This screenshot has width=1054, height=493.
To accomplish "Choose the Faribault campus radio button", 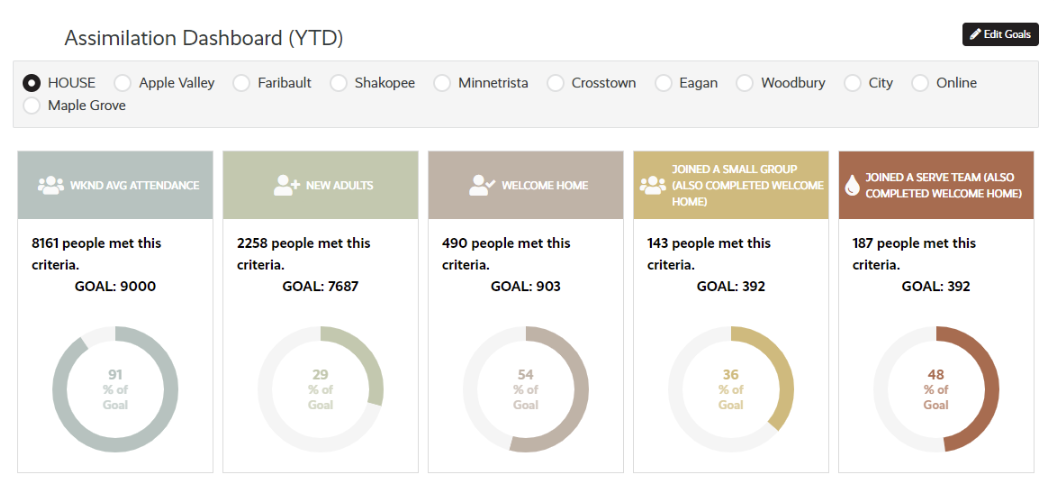I will (241, 83).
